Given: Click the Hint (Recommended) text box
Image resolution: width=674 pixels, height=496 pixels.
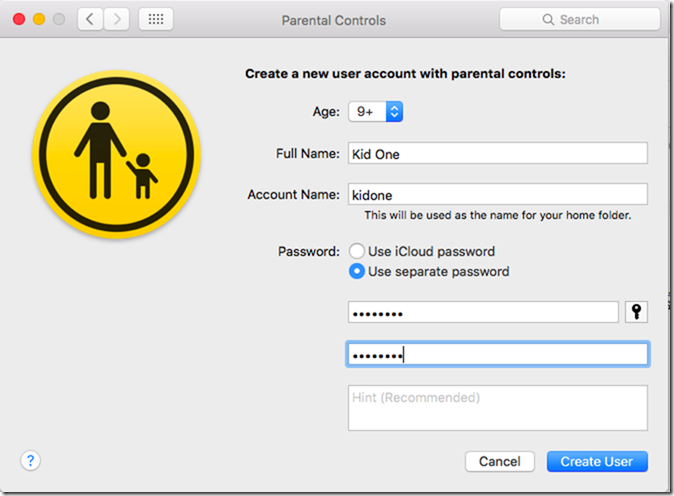Looking at the screenshot, I should point(498,408).
